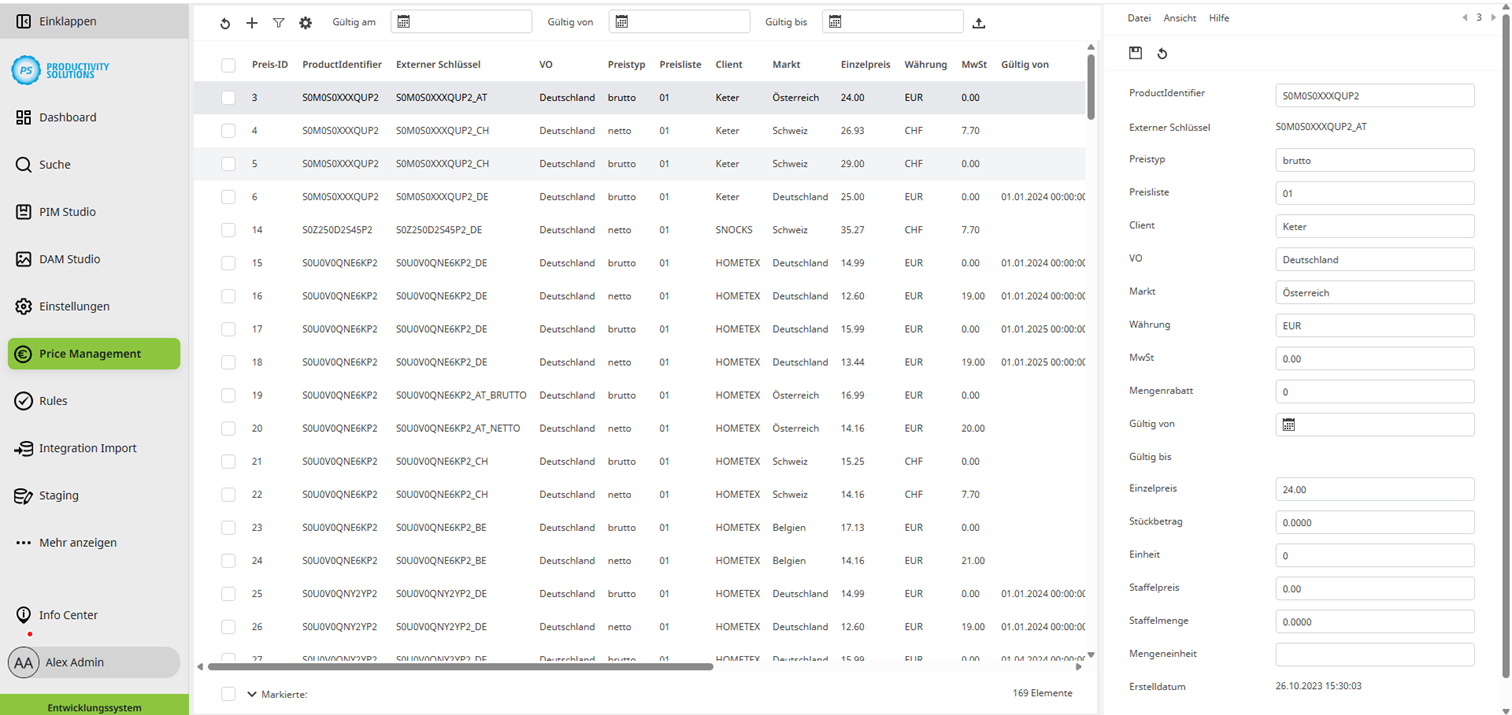Open the table settings gear
The image size is (1512, 715).
[x=305, y=22]
